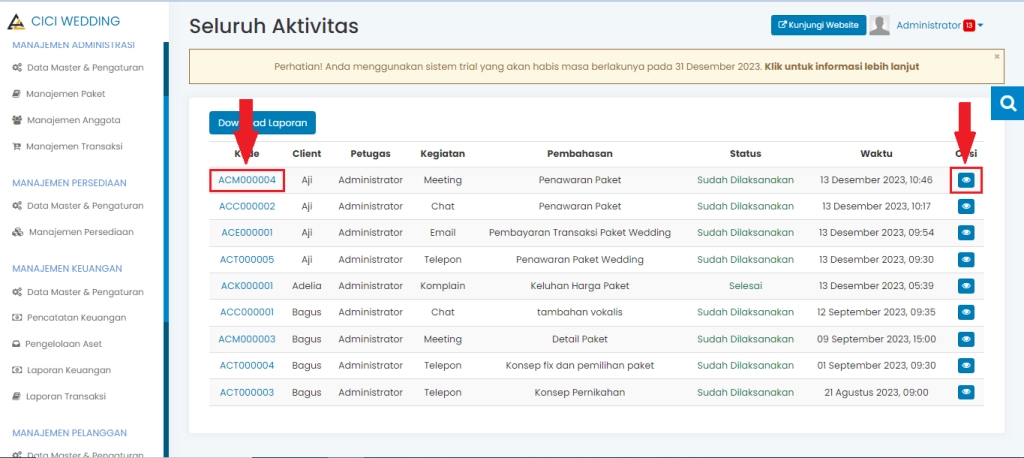Viewport: 1024px width, 458px height.
Task: Open Laporan Keuangan menu item
Action: click(x=68, y=370)
